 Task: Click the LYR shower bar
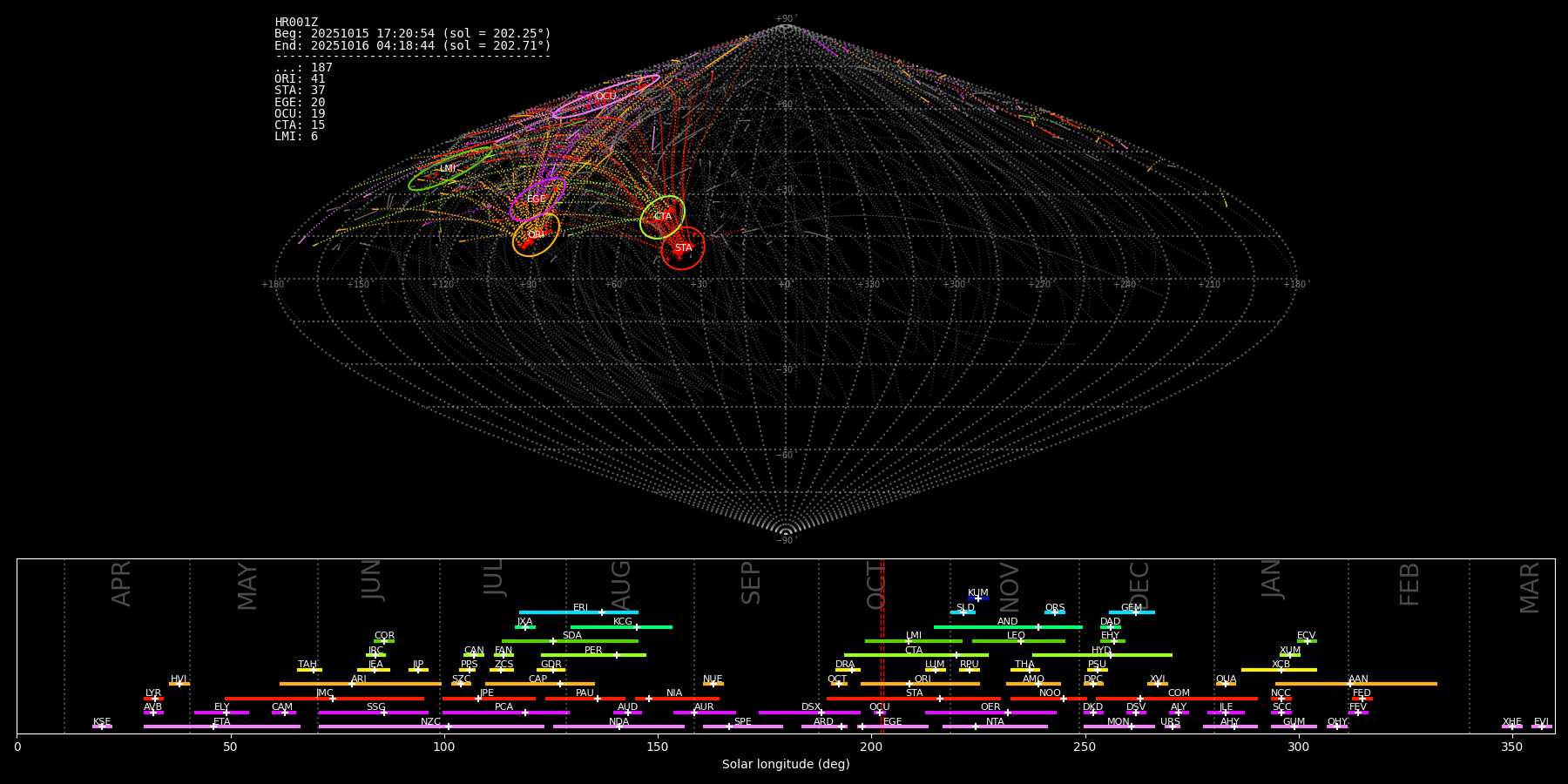click(x=153, y=699)
